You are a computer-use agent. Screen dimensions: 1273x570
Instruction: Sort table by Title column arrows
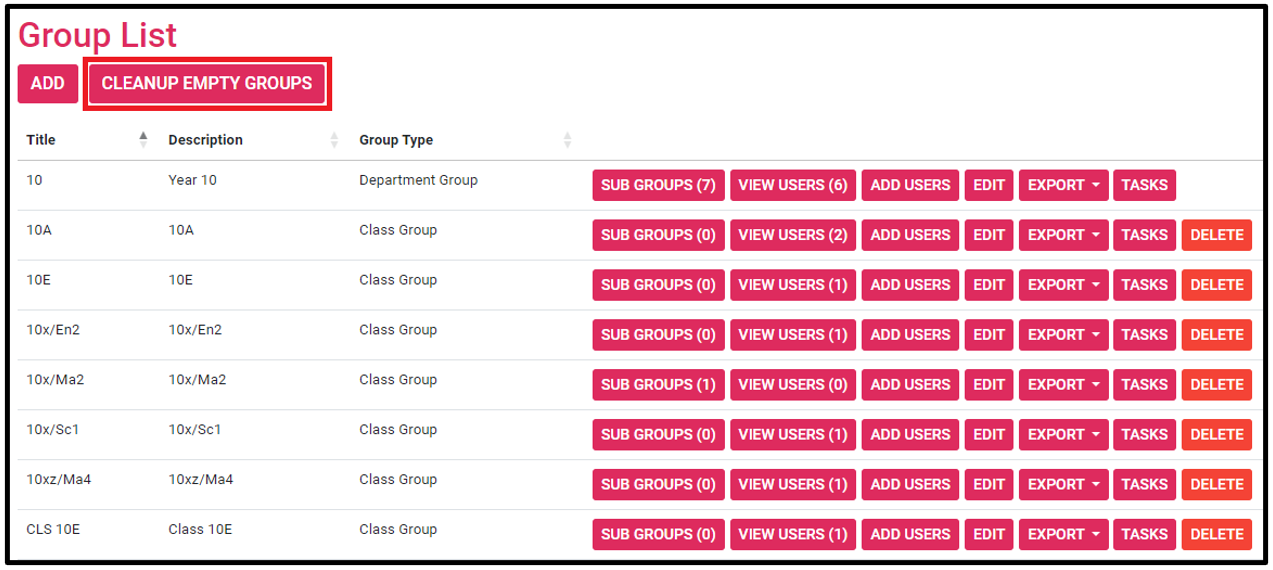point(143,139)
